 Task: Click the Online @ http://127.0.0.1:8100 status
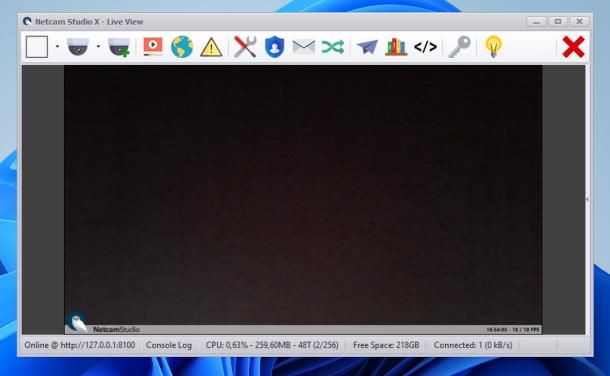point(80,345)
